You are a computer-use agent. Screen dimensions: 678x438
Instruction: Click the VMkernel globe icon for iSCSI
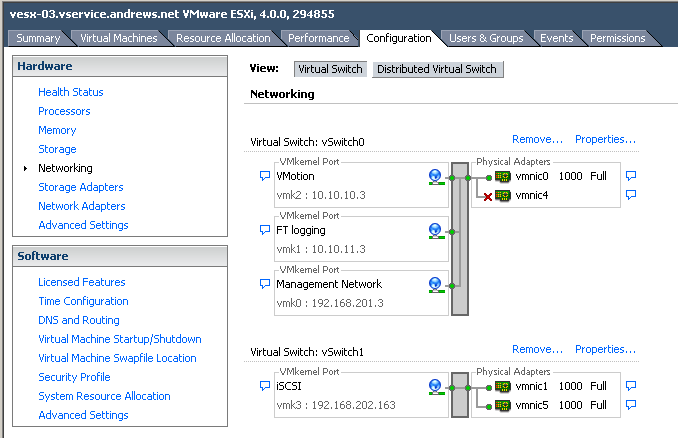[x=436, y=387]
